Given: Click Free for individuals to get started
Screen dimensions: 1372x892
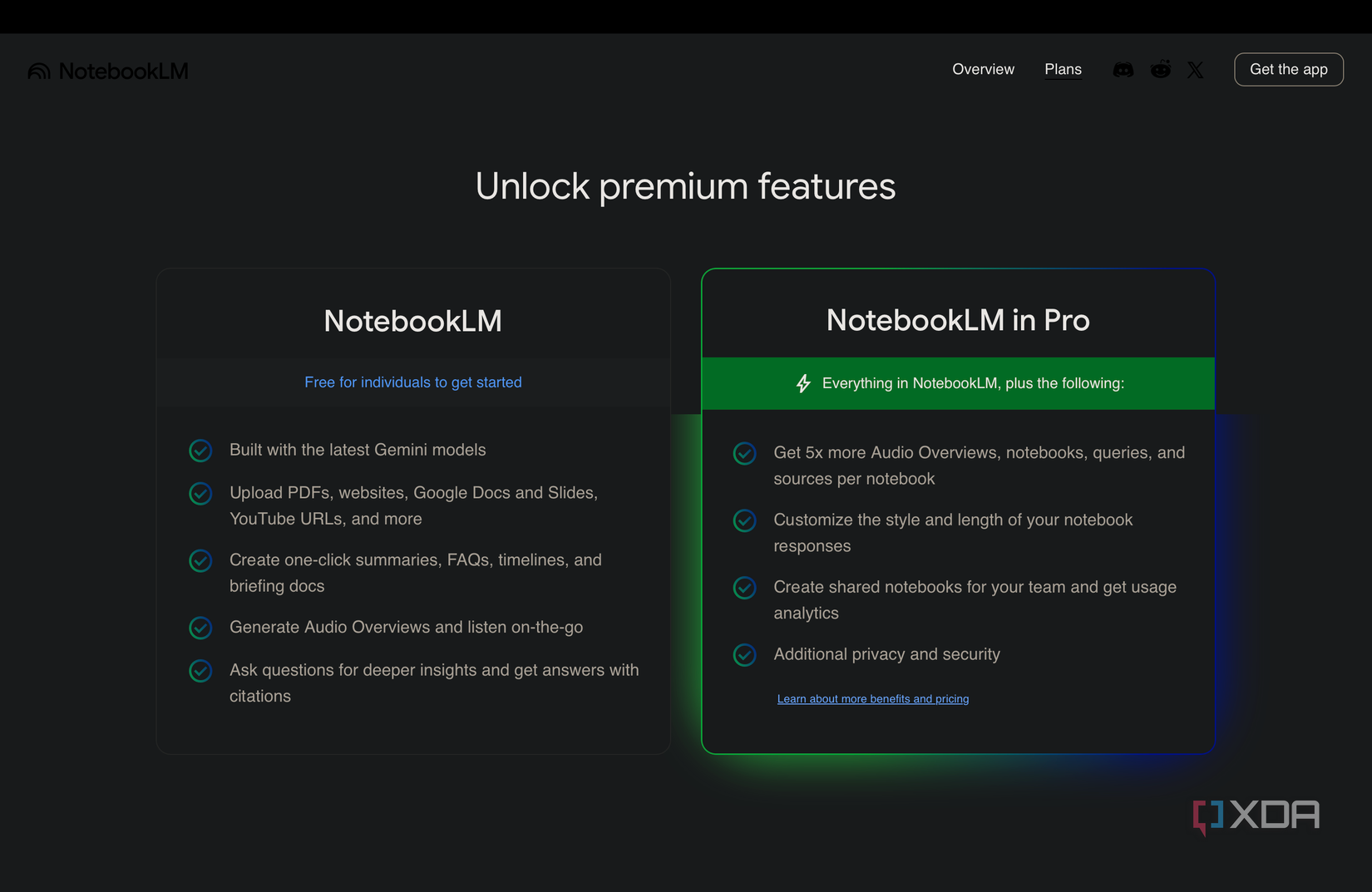Looking at the screenshot, I should click(412, 382).
